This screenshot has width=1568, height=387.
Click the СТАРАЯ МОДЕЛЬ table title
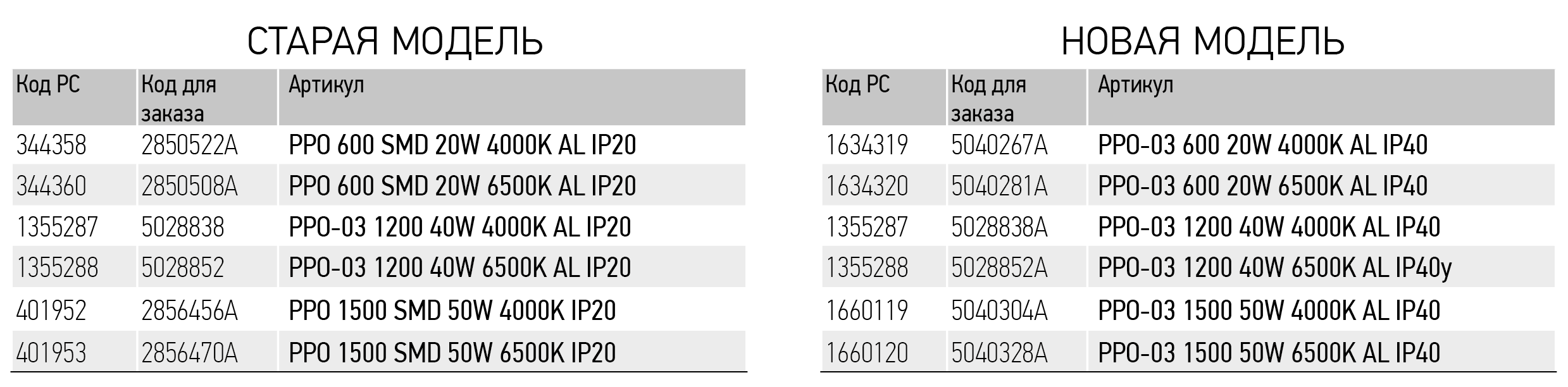(x=395, y=42)
